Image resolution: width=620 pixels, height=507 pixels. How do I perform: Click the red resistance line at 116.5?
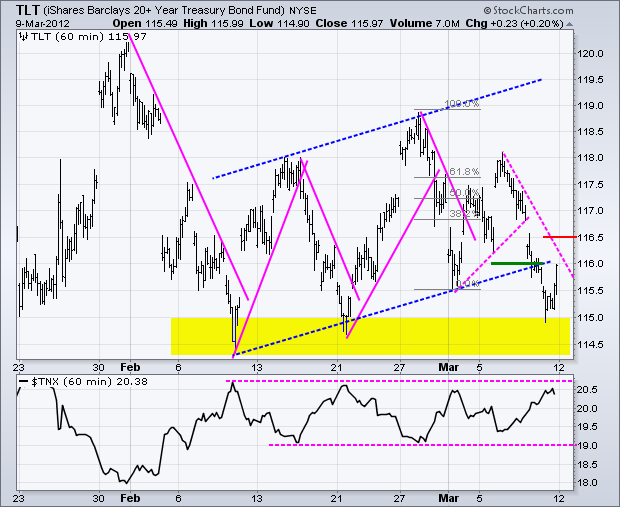(560, 237)
